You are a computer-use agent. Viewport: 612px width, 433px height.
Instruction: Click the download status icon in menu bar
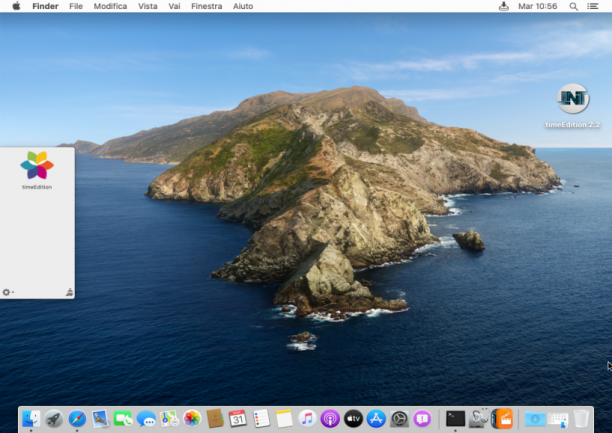pyautogui.click(x=504, y=6)
